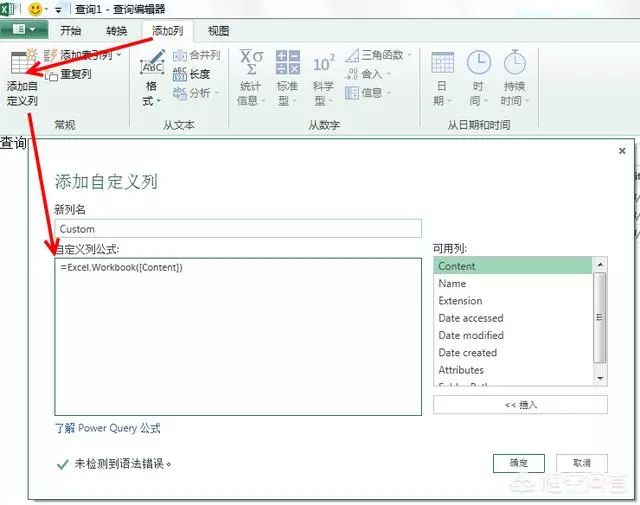Select 'Extension' in available columns list
This screenshot has width=640, height=505.
(513, 300)
